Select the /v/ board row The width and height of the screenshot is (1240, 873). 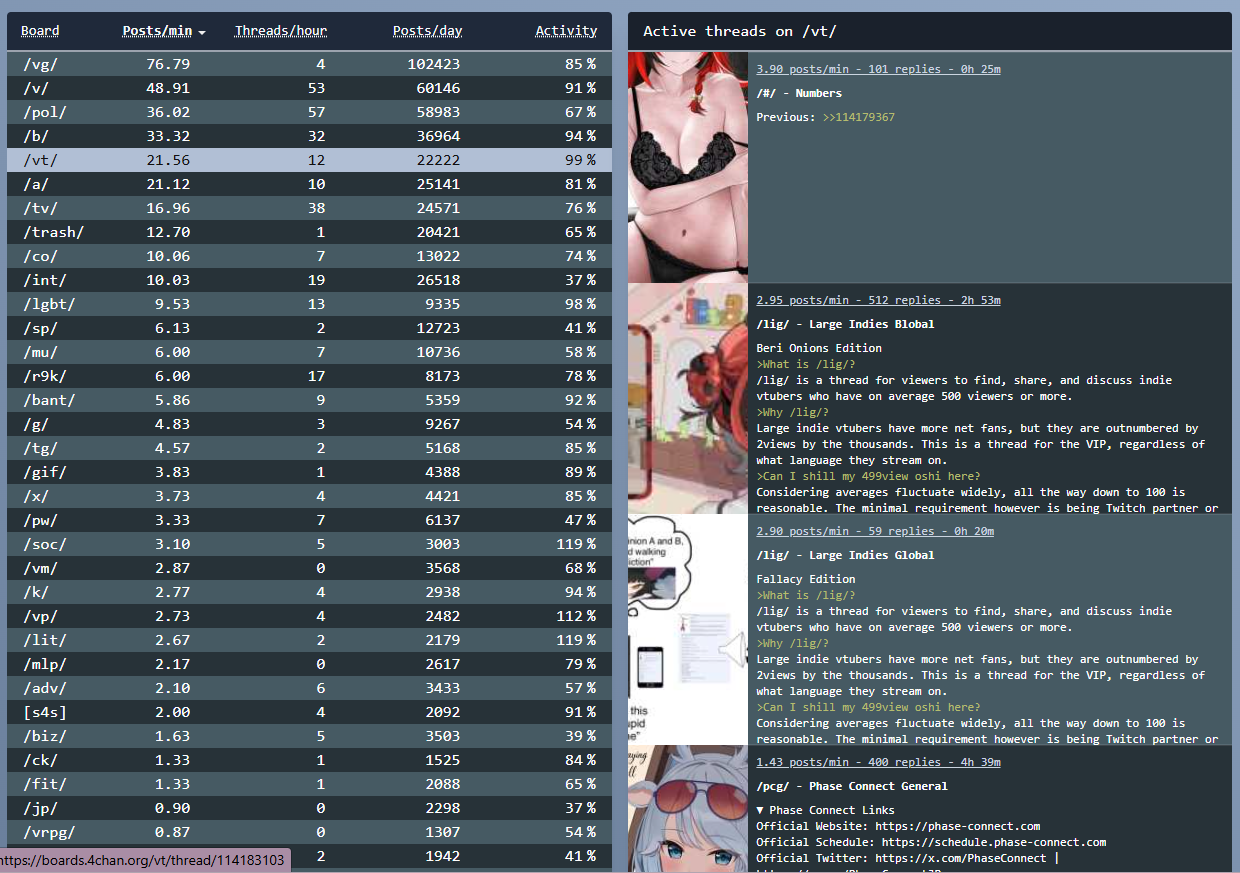pyautogui.click(x=309, y=88)
